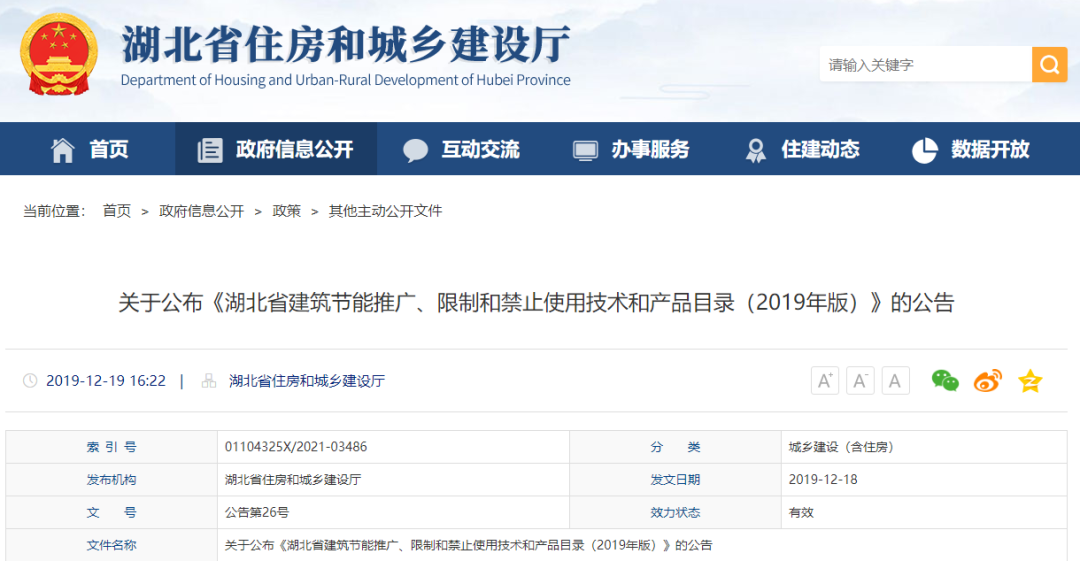Increase font size with A+ button
This screenshot has height=561, width=1080.
click(x=825, y=381)
